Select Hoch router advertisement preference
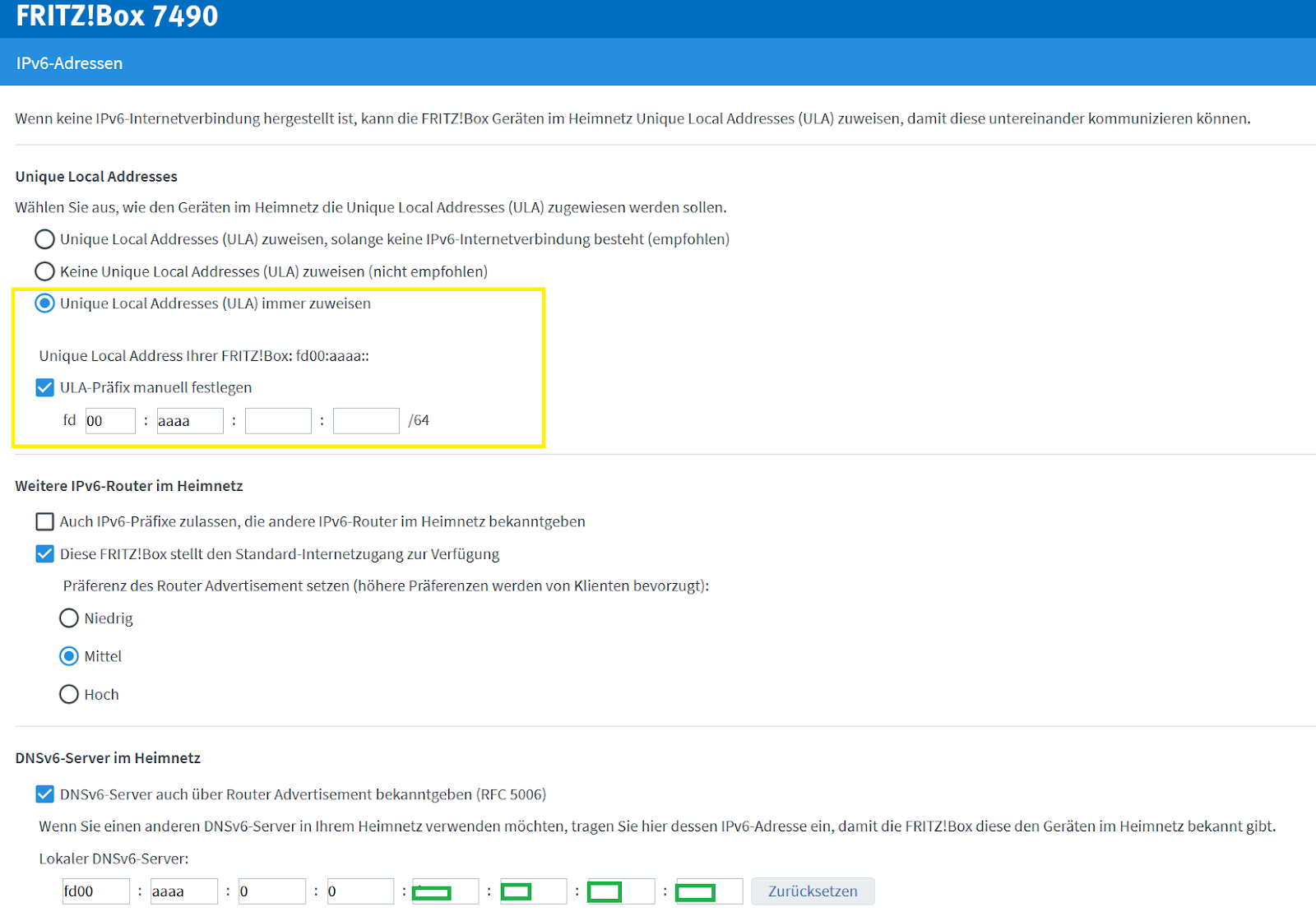 pos(69,695)
